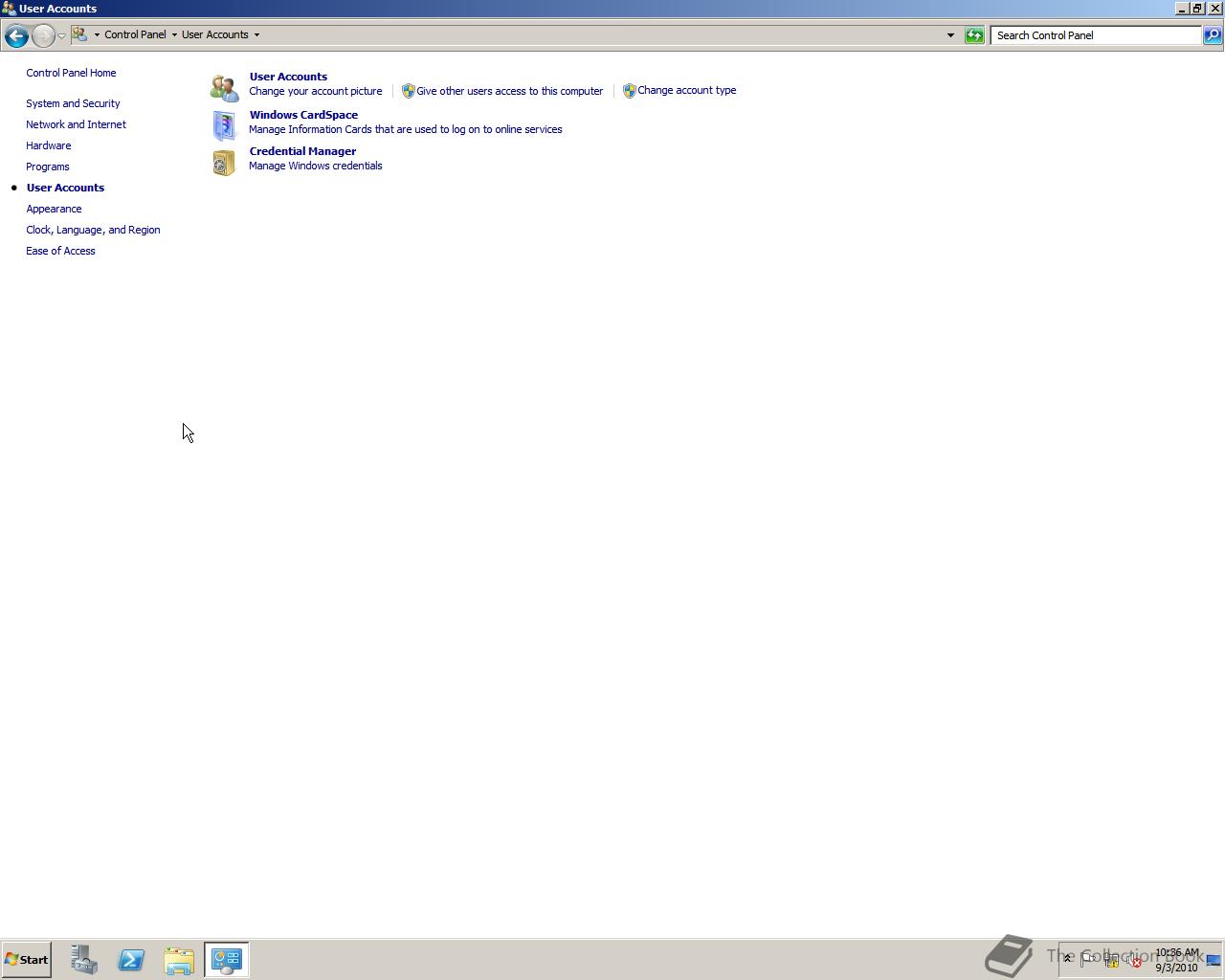The width and height of the screenshot is (1225, 980).
Task: Open the User Accounts heading link
Action: click(288, 77)
